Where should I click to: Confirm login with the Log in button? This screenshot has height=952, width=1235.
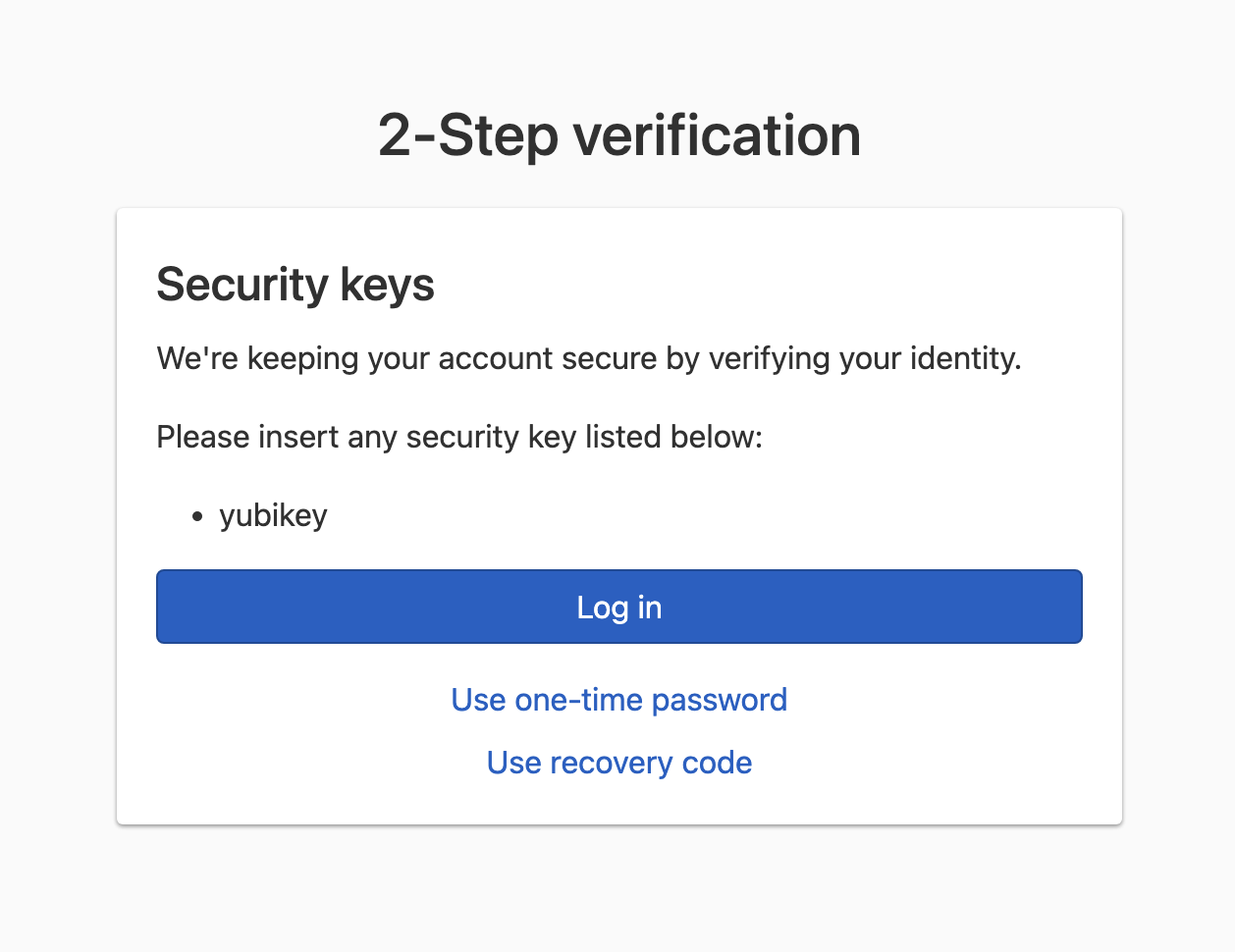pos(618,607)
